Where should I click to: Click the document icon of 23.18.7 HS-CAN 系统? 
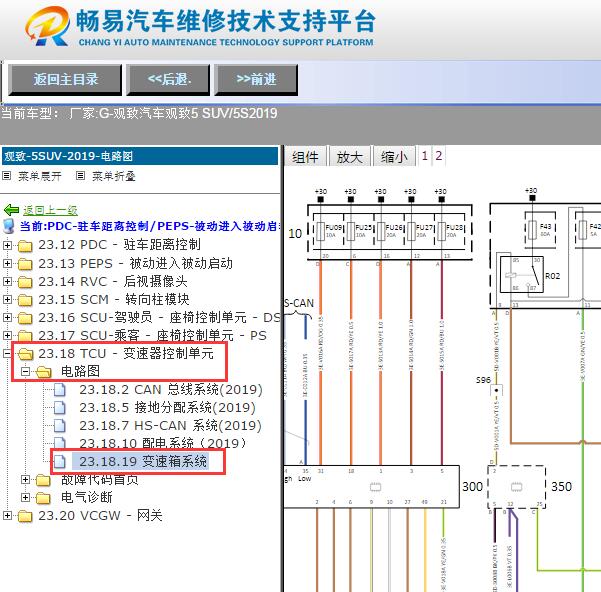point(60,426)
